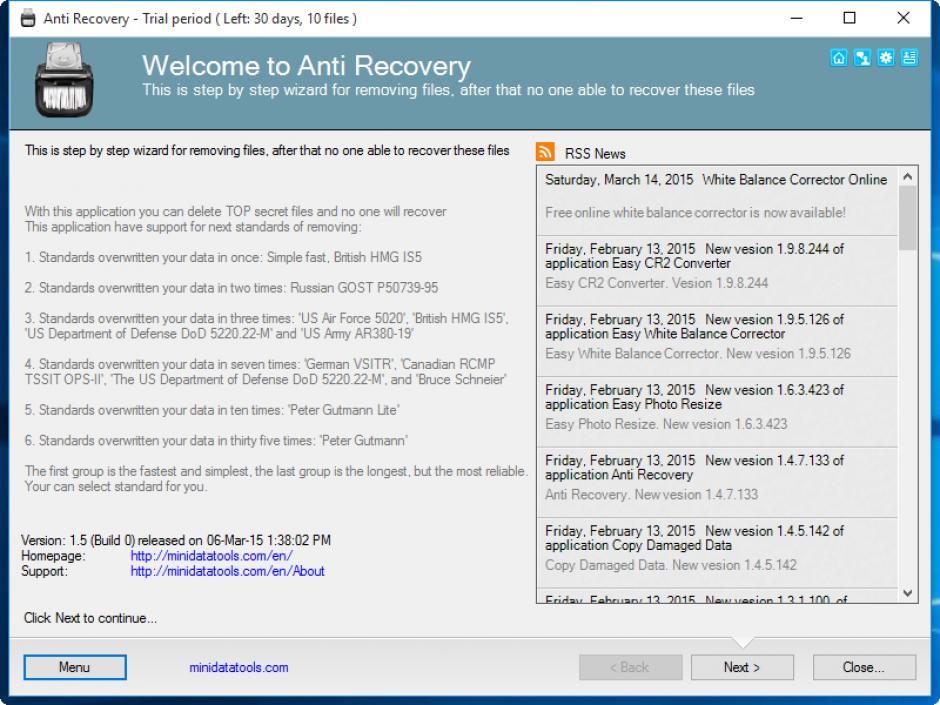
Task: Click RSS list scroll-down arrow
Action: point(908,593)
